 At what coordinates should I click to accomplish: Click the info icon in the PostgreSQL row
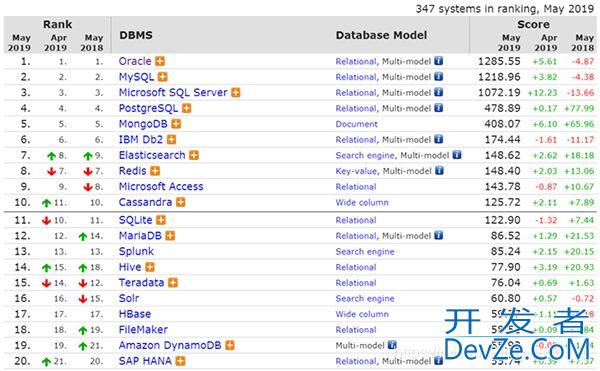click(x=439, y=108)
